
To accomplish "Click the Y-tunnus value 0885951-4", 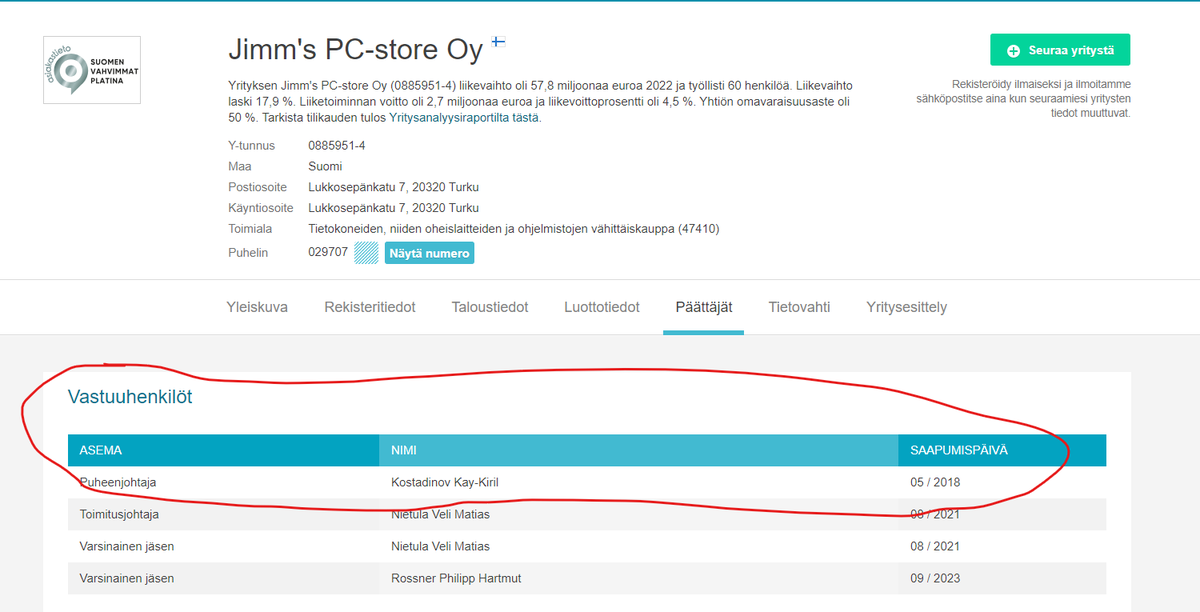I will [337, 145].
